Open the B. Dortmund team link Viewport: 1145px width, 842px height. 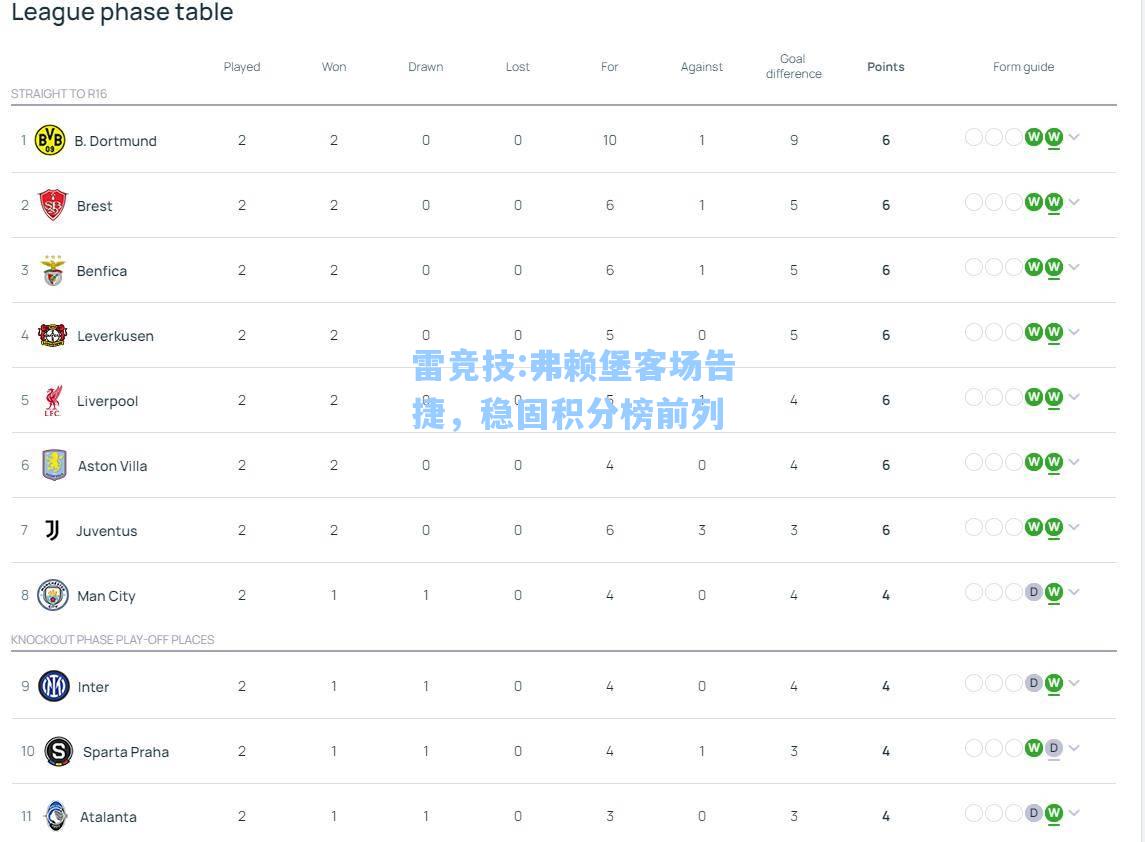coord(115,141)
